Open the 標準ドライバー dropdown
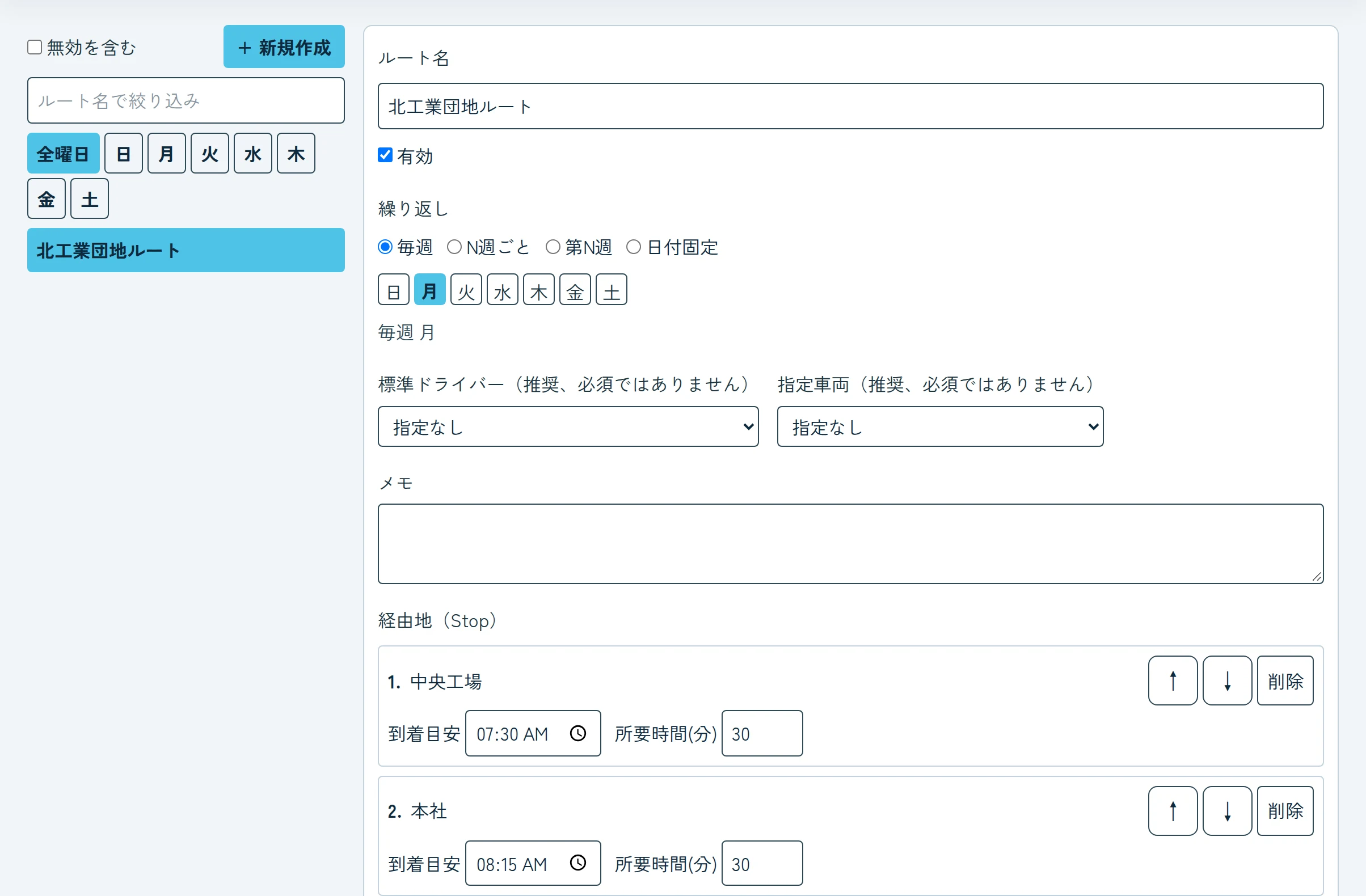The image size is (1366, 896). tap(568, 426)
